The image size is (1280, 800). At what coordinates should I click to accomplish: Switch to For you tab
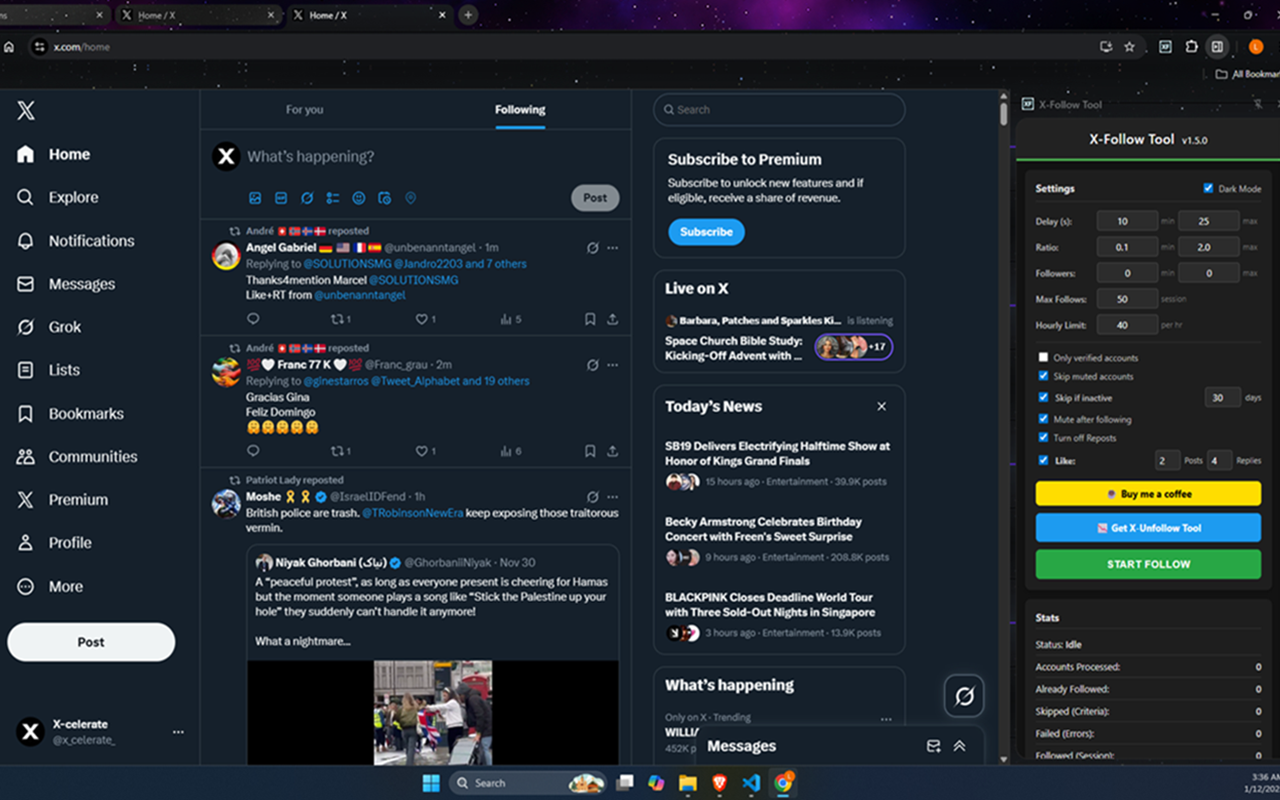point(304,110)
